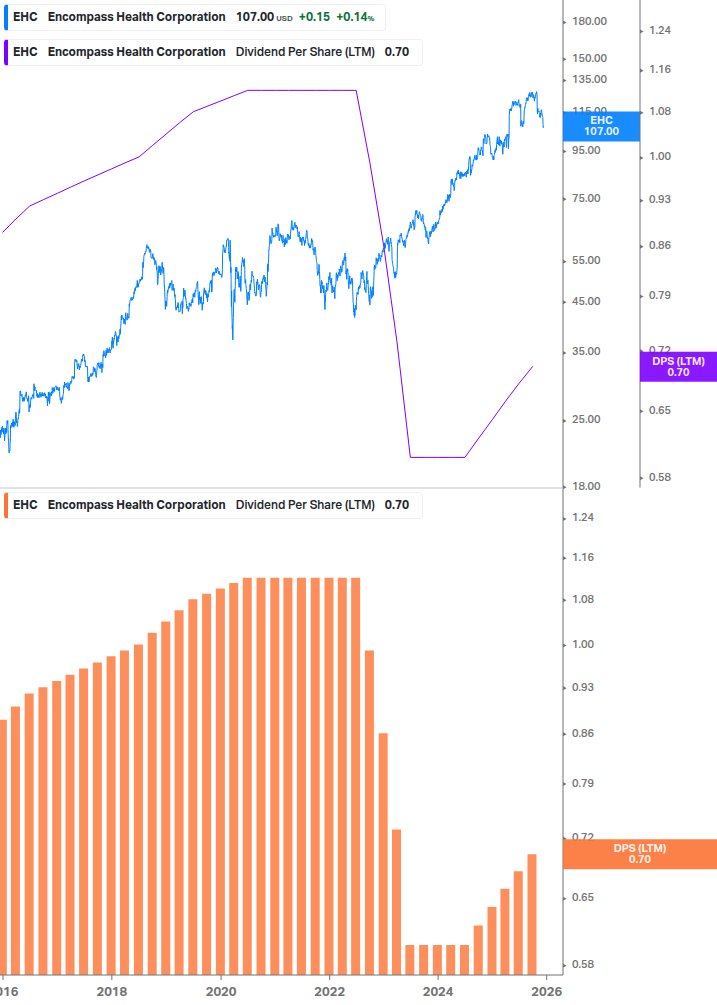The width and height of the screenshot is (717, 1005).
Task: Click the +0.14% percent change value
Action: click(355, 17)
